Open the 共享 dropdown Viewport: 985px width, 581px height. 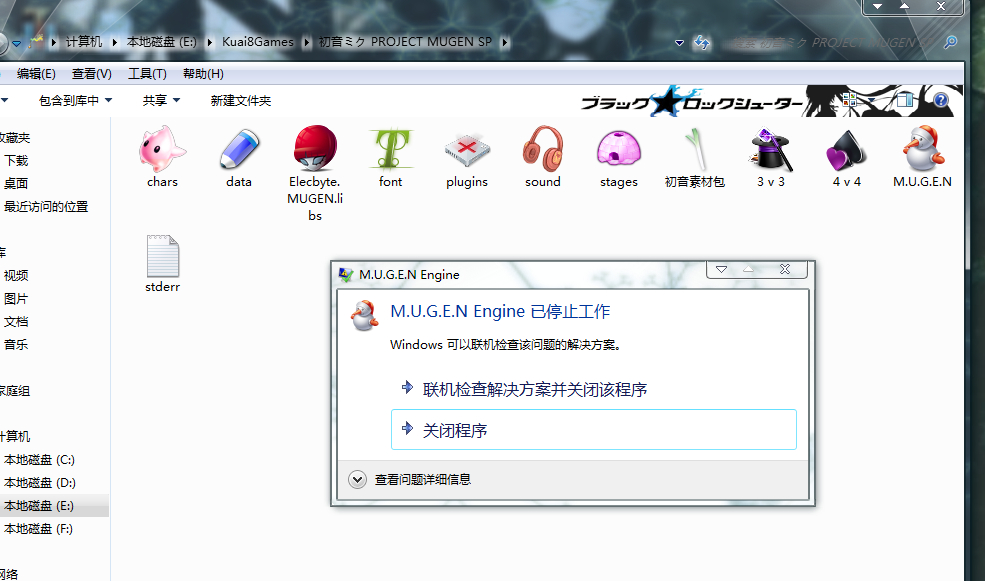tap(161, 100)
